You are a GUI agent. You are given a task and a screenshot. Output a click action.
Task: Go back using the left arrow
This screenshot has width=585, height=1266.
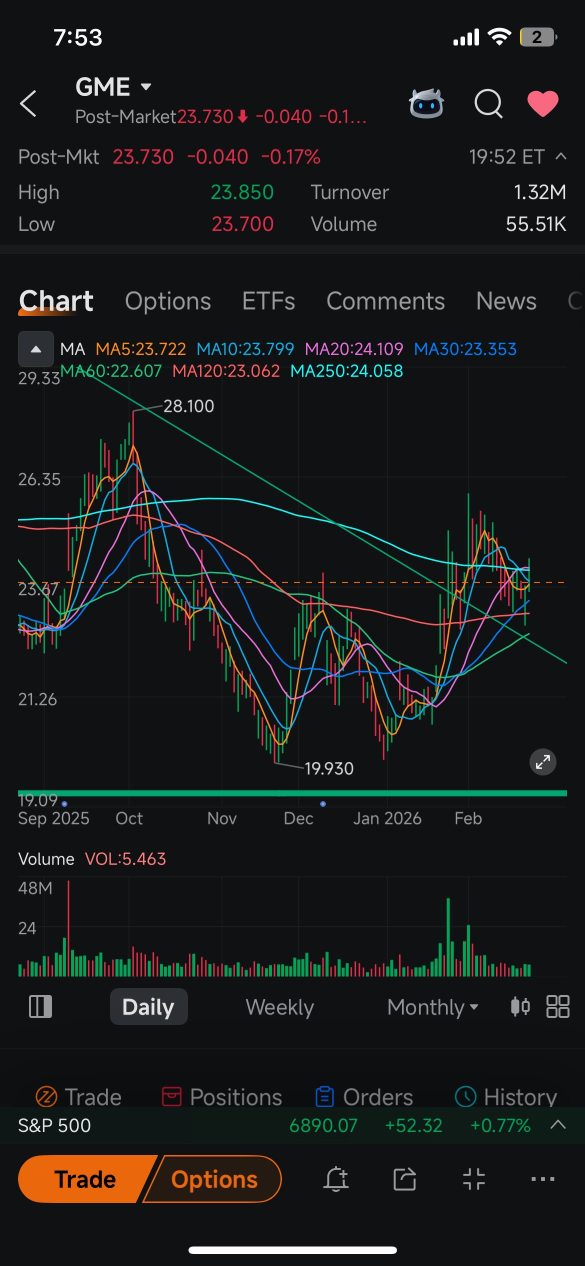click(x=29, y=103)
